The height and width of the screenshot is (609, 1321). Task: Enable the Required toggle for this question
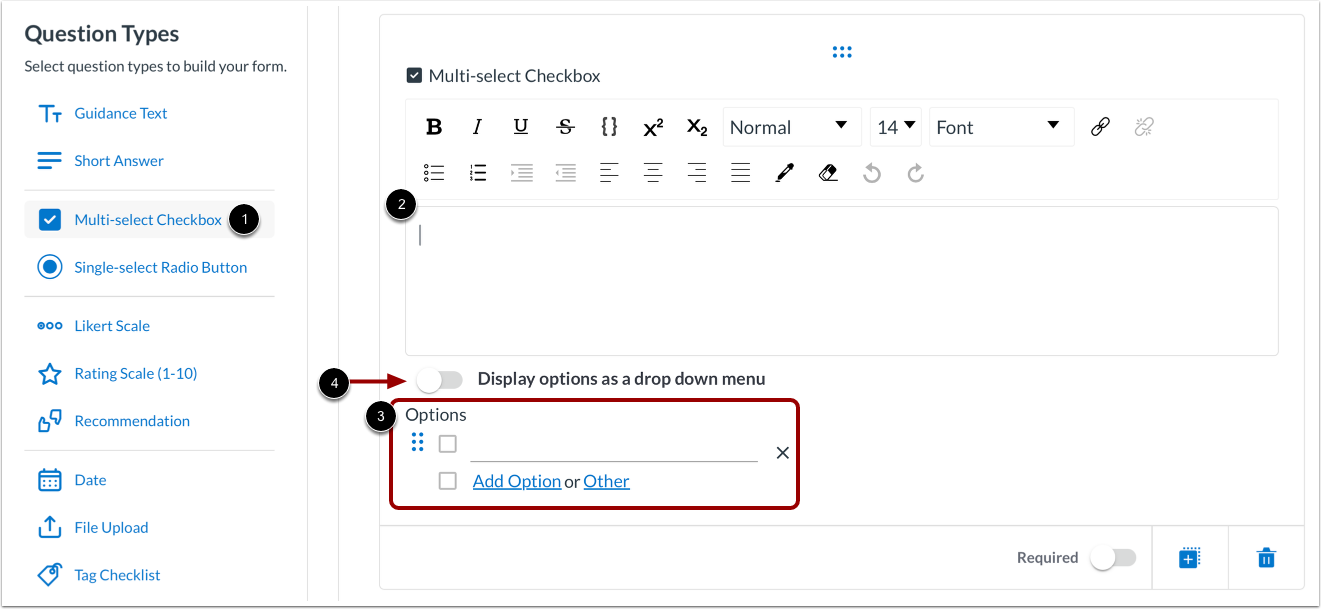pyautogui.click(x=1113, y=558)
